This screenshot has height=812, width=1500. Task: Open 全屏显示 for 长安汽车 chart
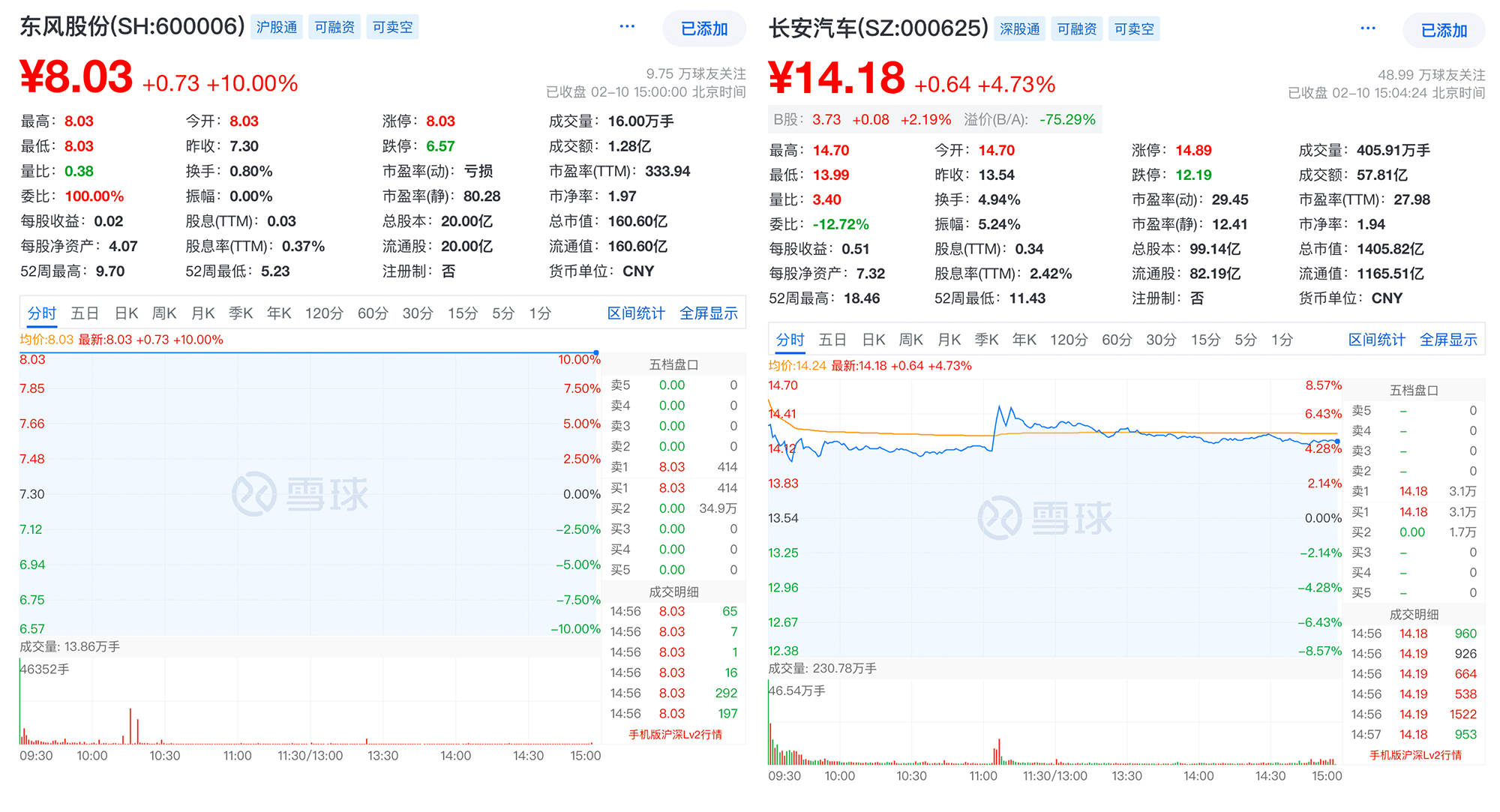coord(1448,340)
